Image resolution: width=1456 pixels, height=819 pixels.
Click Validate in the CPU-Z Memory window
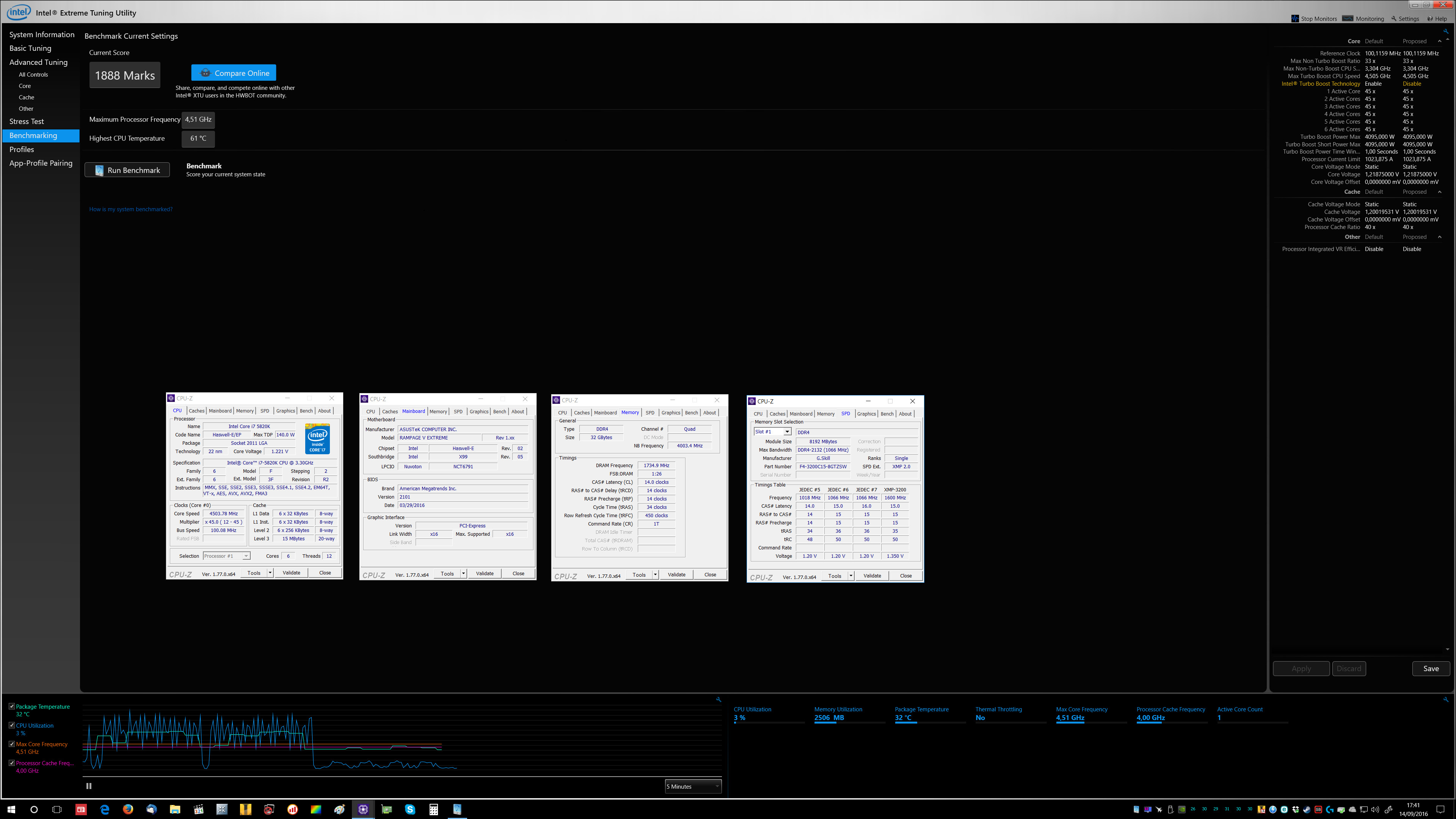[x=676, y=574]
